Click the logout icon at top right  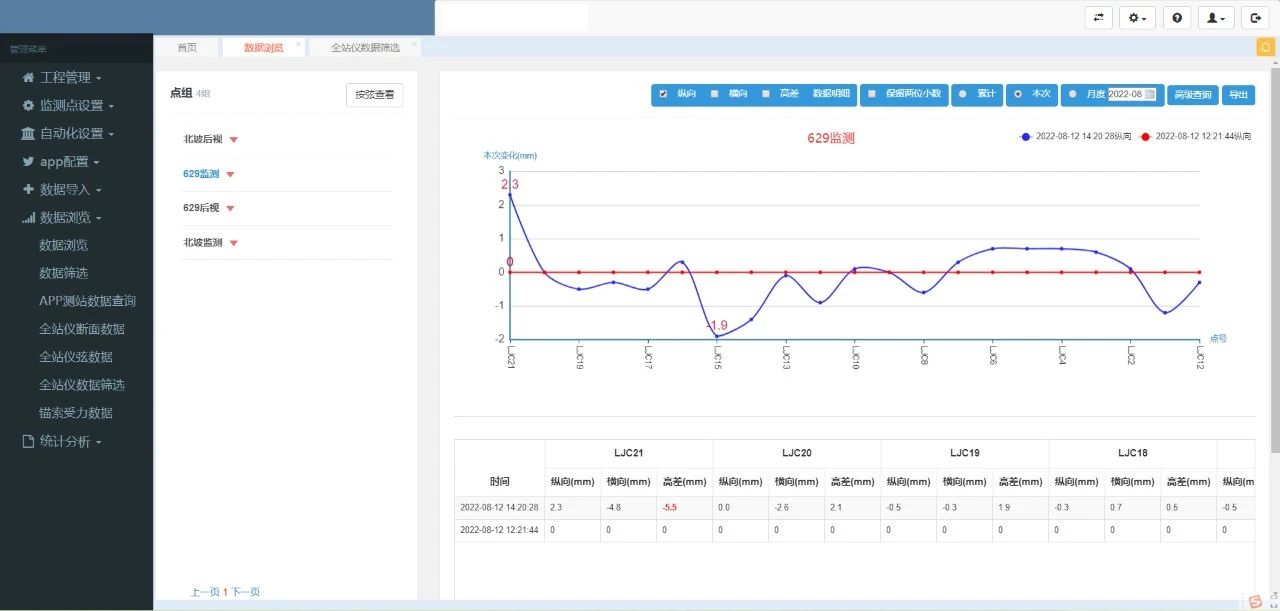(x=1255, y=18)
